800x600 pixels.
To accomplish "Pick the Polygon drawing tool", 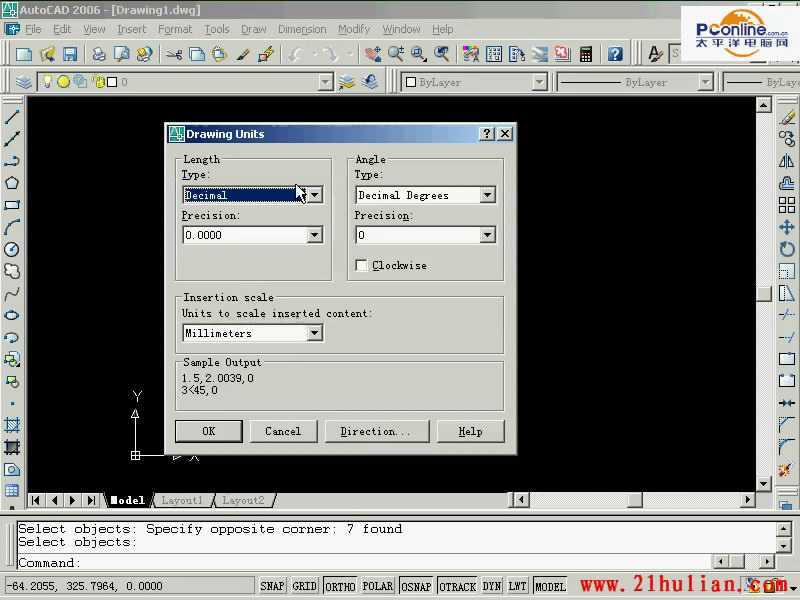I will click(x=12, y=183).
